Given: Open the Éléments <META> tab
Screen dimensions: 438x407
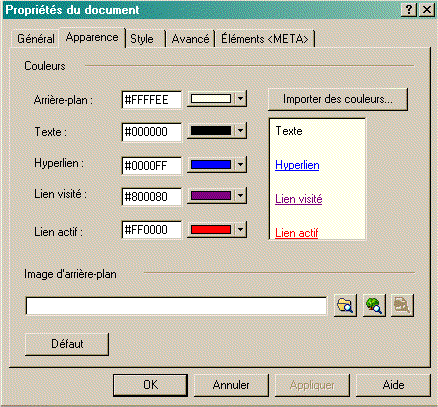Looking at the screenshot, I should tap(265, 39).
